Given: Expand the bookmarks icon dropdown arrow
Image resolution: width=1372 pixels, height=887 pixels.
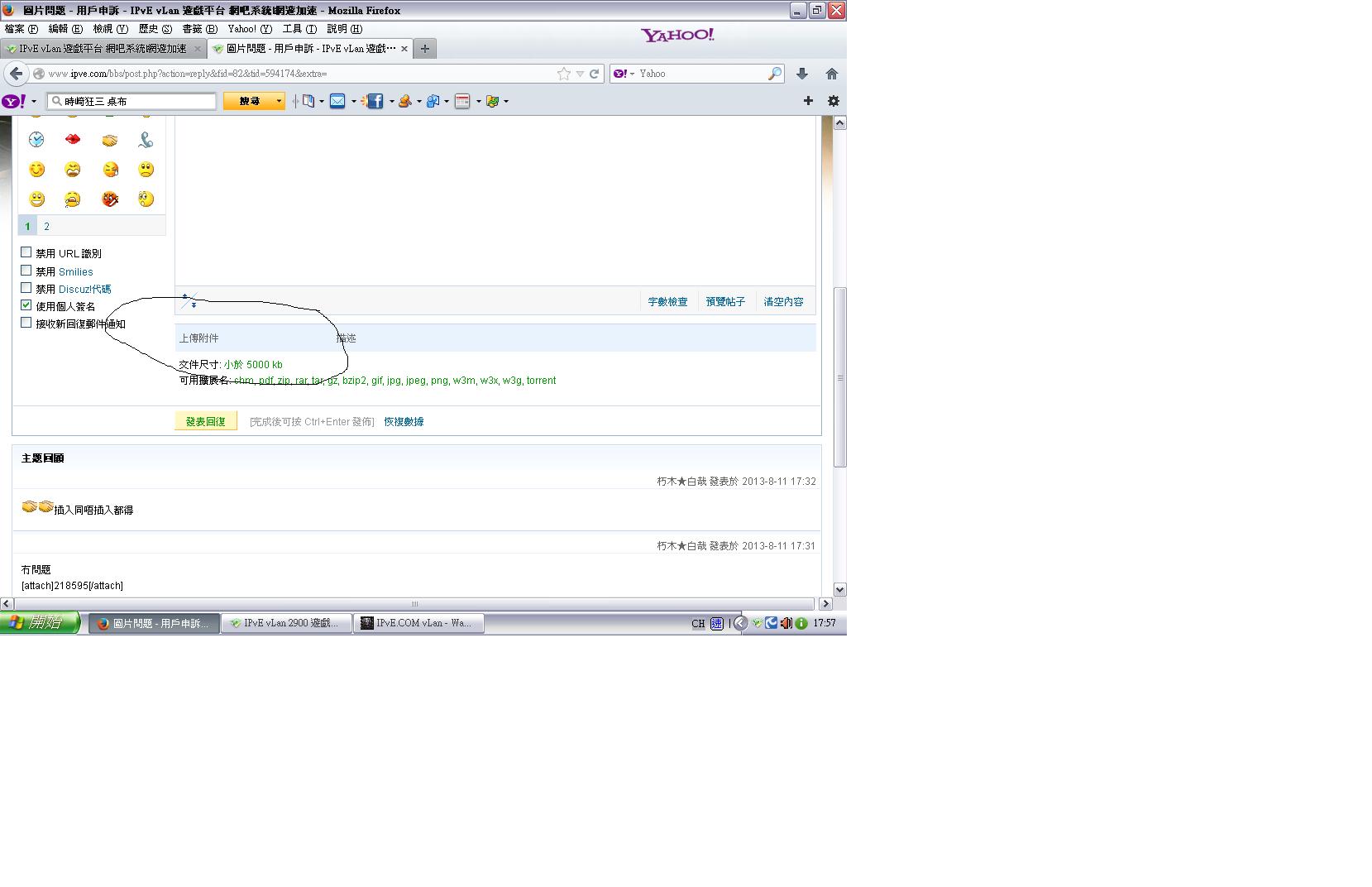Looking at the screenshot, I should 322,102.
